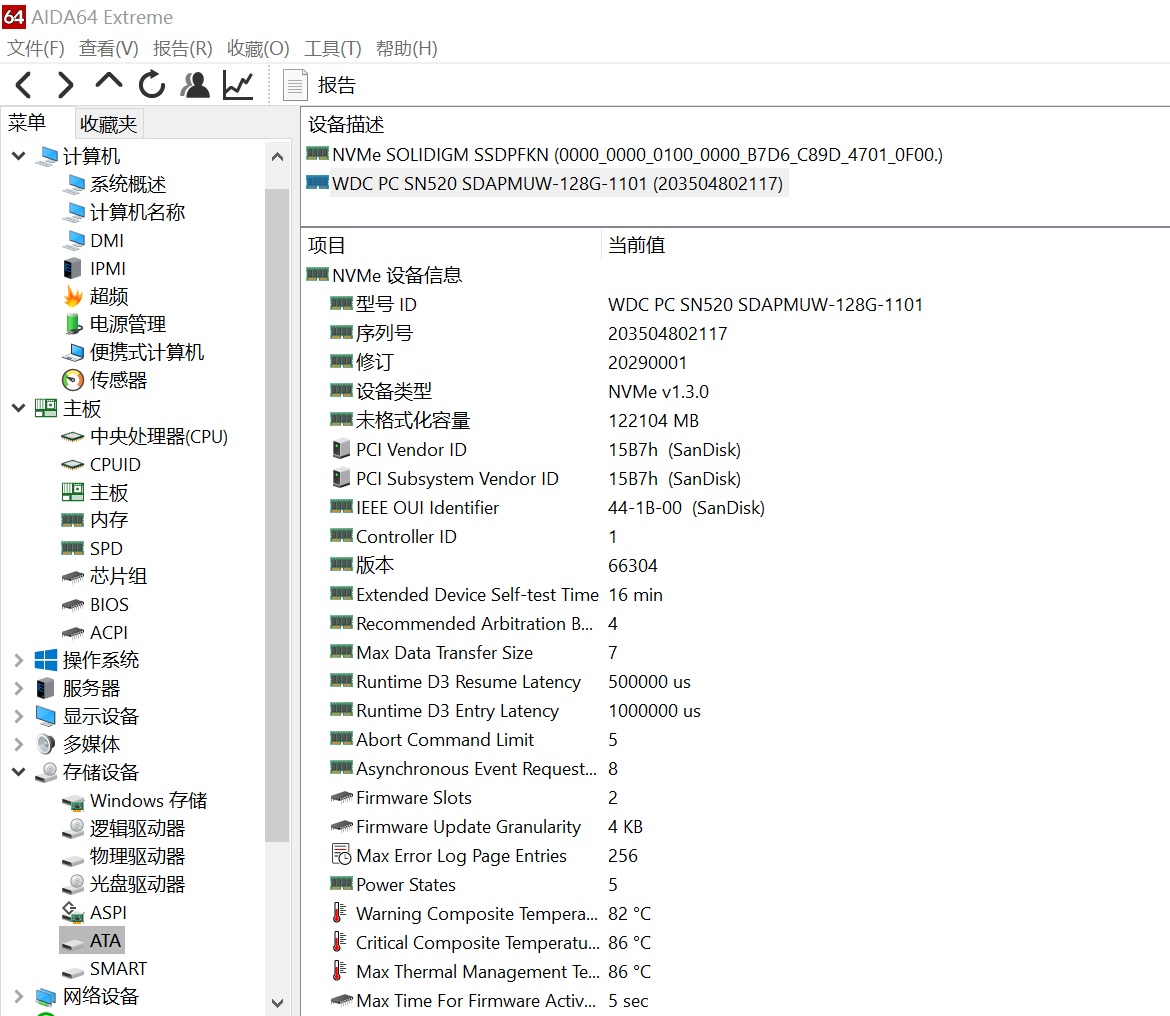Expand the 多媒体 tree node
1170x1016 pixels.
[19, 744]
